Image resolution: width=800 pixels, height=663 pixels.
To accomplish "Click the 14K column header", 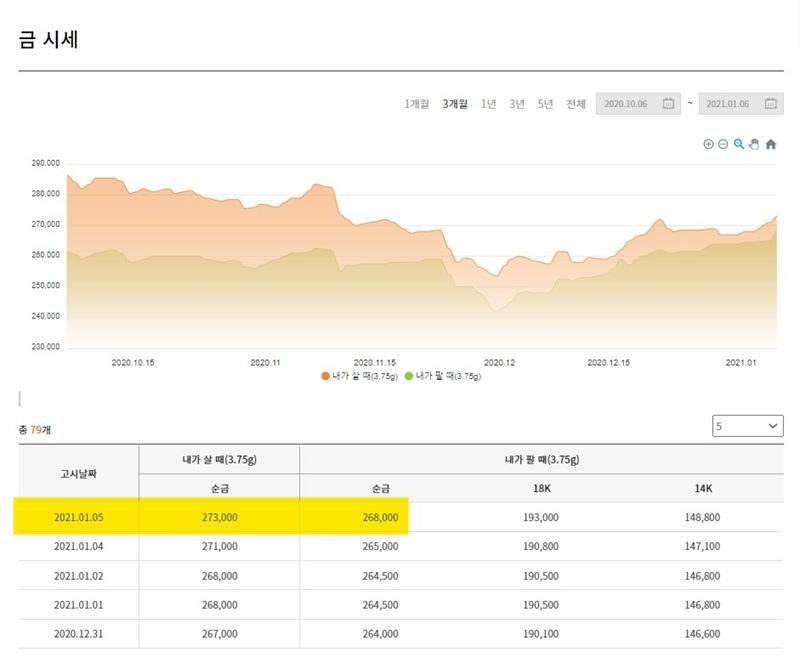I will [x=703, y=488].
